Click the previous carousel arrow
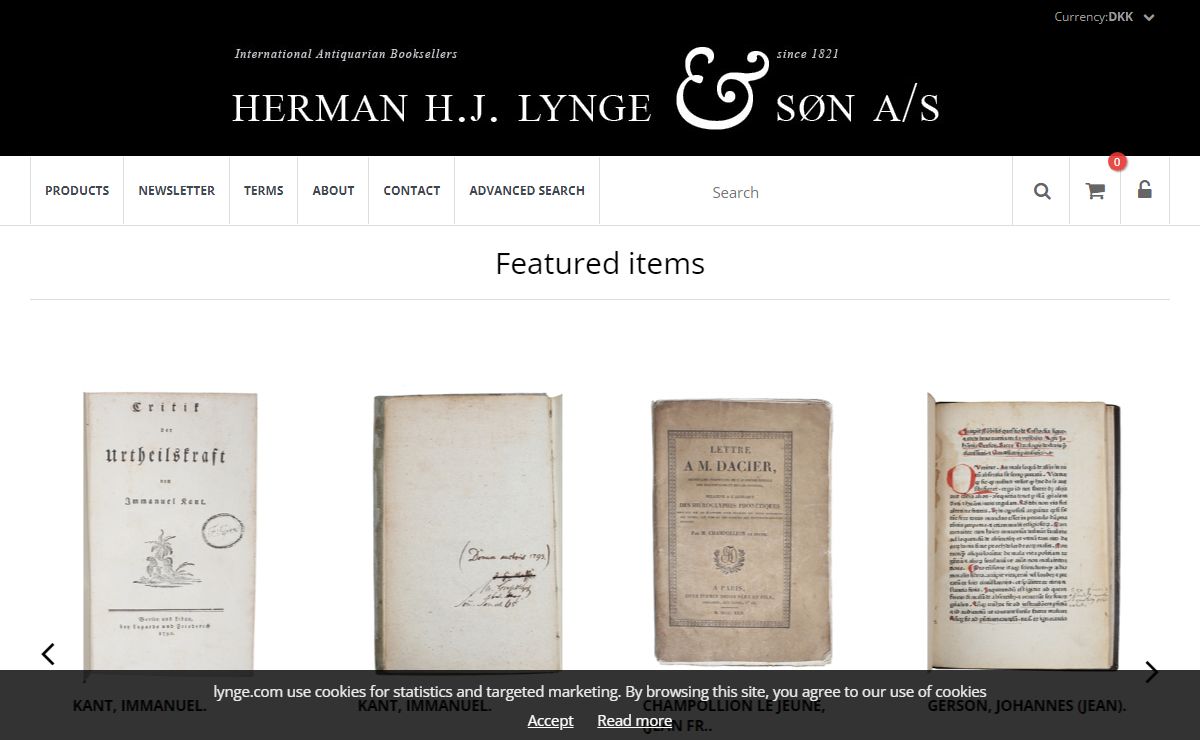This screenshot has height=740, width=1200. coord(48,654)
